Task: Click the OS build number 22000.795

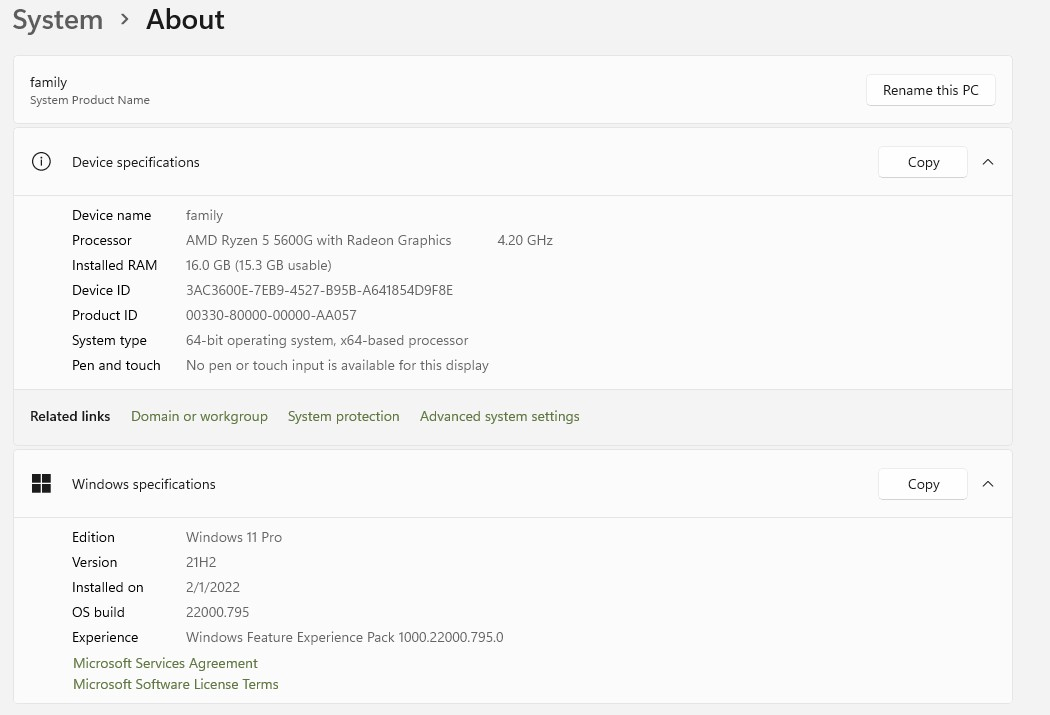Action: [217, 612]
